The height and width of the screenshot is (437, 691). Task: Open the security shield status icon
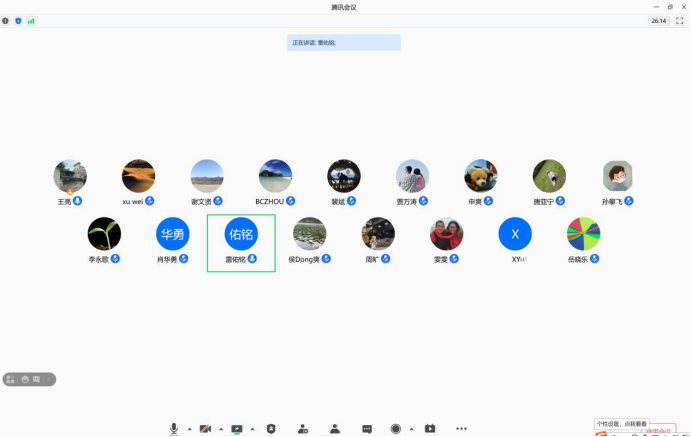coord(18,20)
